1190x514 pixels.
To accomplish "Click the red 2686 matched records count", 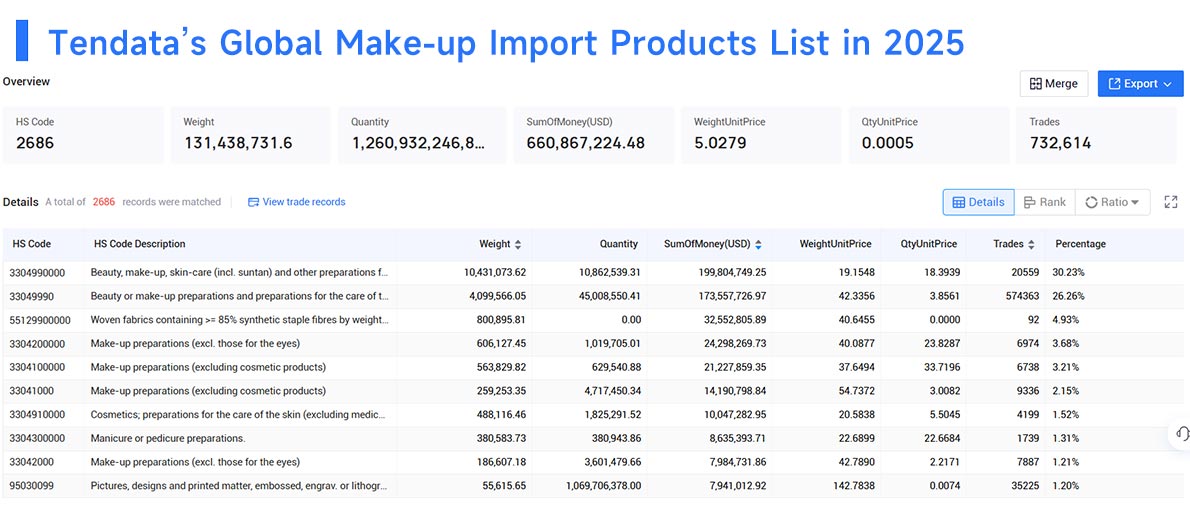I will coord(104,202).
